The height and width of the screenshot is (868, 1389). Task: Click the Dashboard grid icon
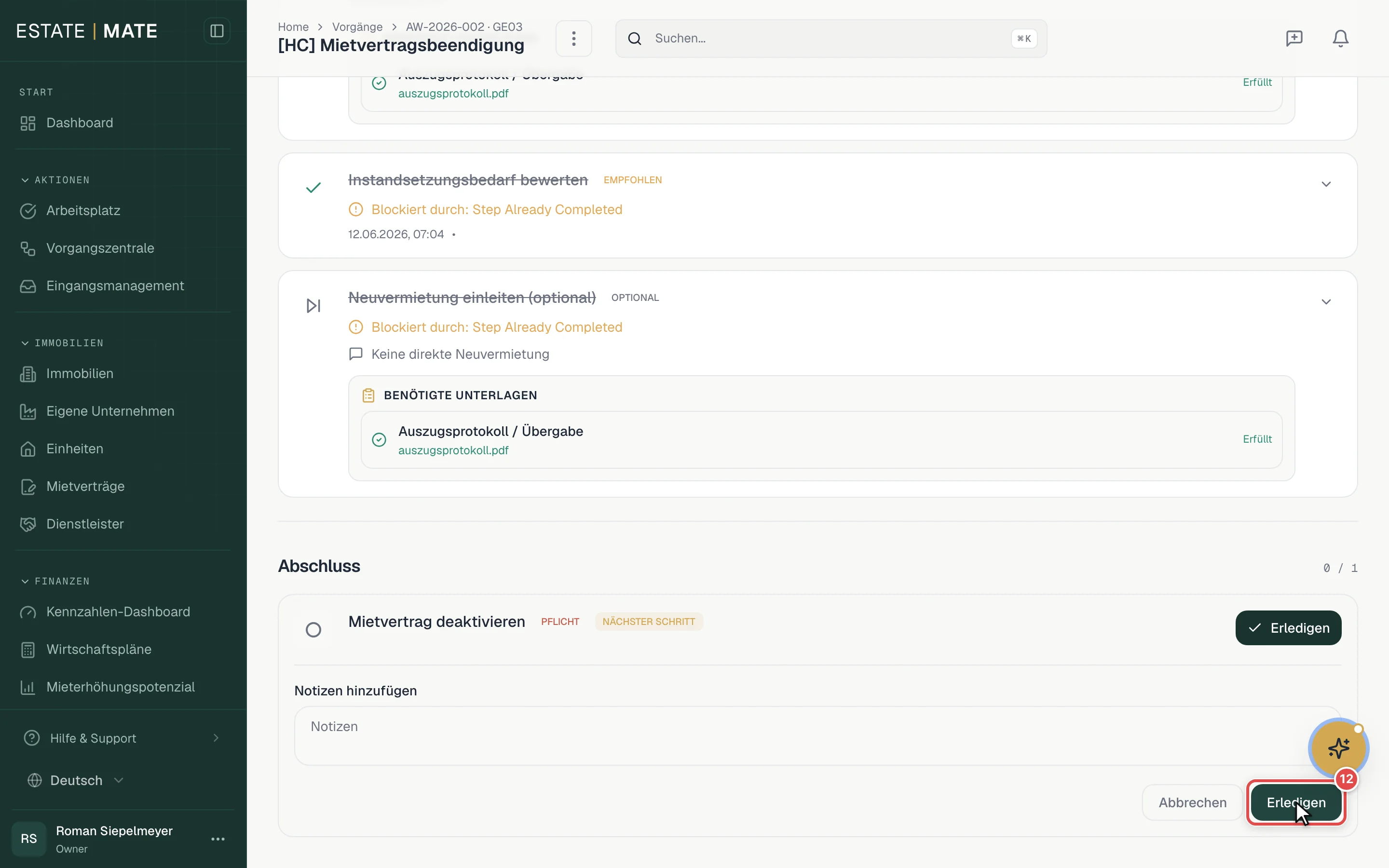27,123
